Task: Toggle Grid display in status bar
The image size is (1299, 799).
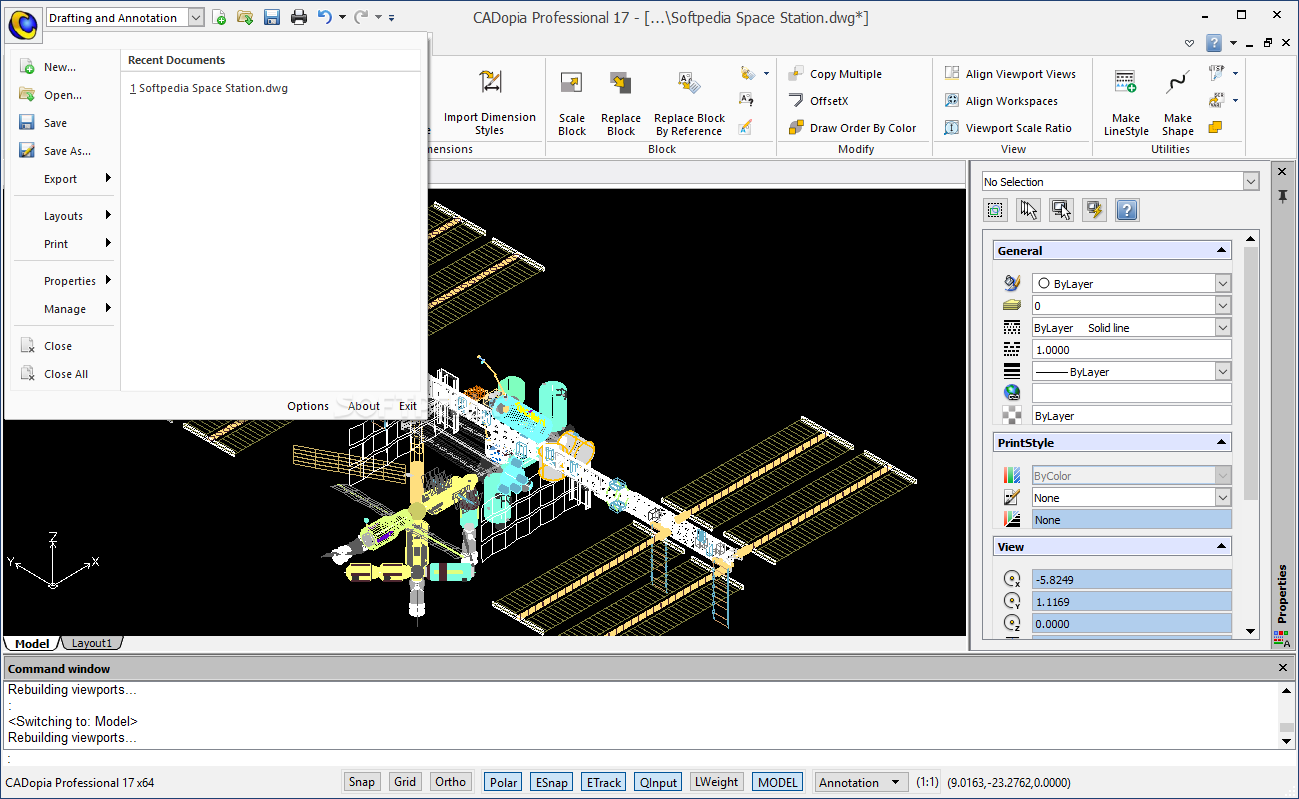Action: tap(405, 782)
